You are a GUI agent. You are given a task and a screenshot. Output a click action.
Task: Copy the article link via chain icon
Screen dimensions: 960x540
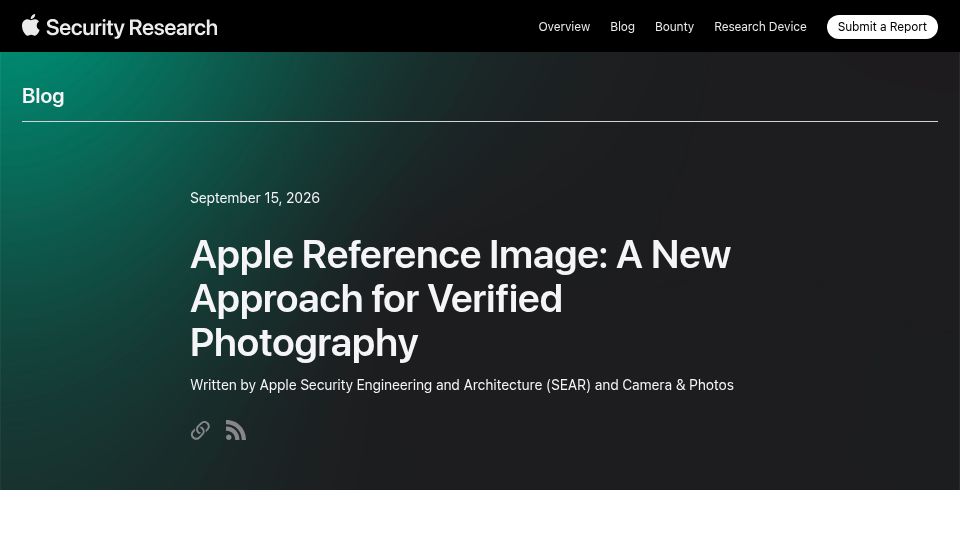click(200, 430)
